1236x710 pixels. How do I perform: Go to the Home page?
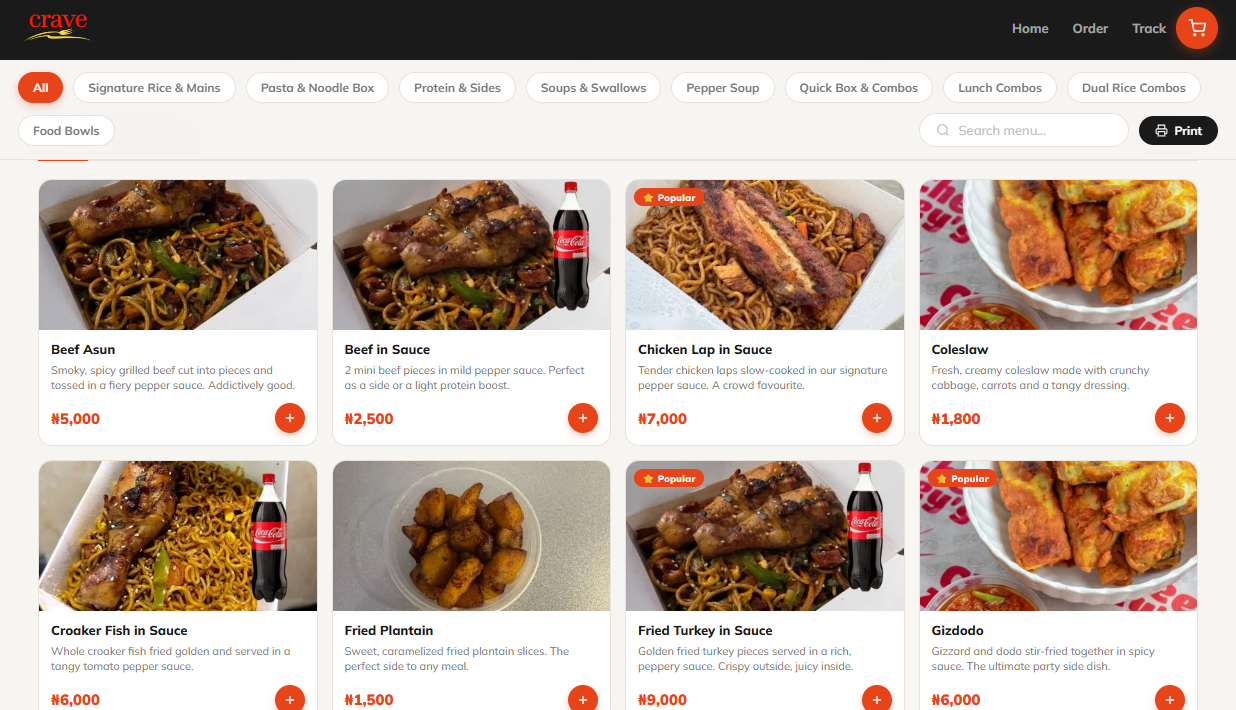click(x=1030, y=29)
